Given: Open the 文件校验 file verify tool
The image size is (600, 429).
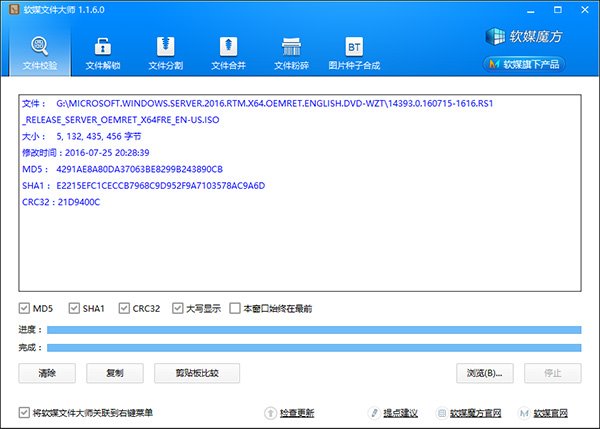Looking at the screenshot, I should pos(40,53).
